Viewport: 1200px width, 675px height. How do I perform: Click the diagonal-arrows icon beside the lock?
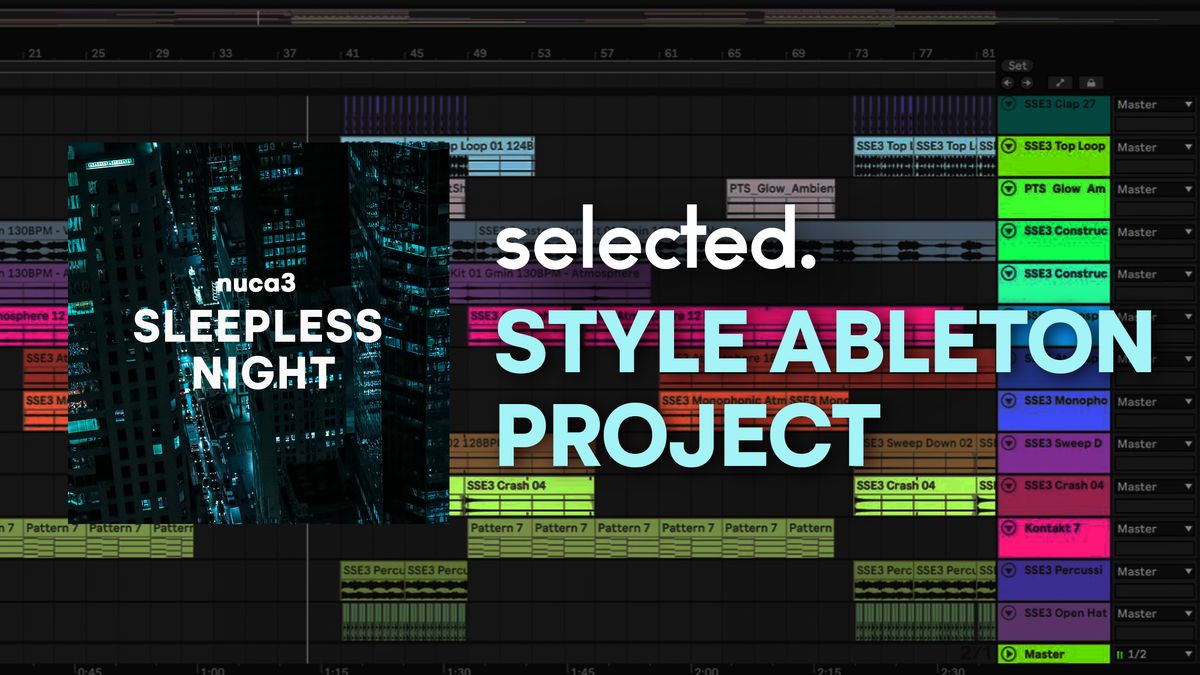(x=1060, y=82)
